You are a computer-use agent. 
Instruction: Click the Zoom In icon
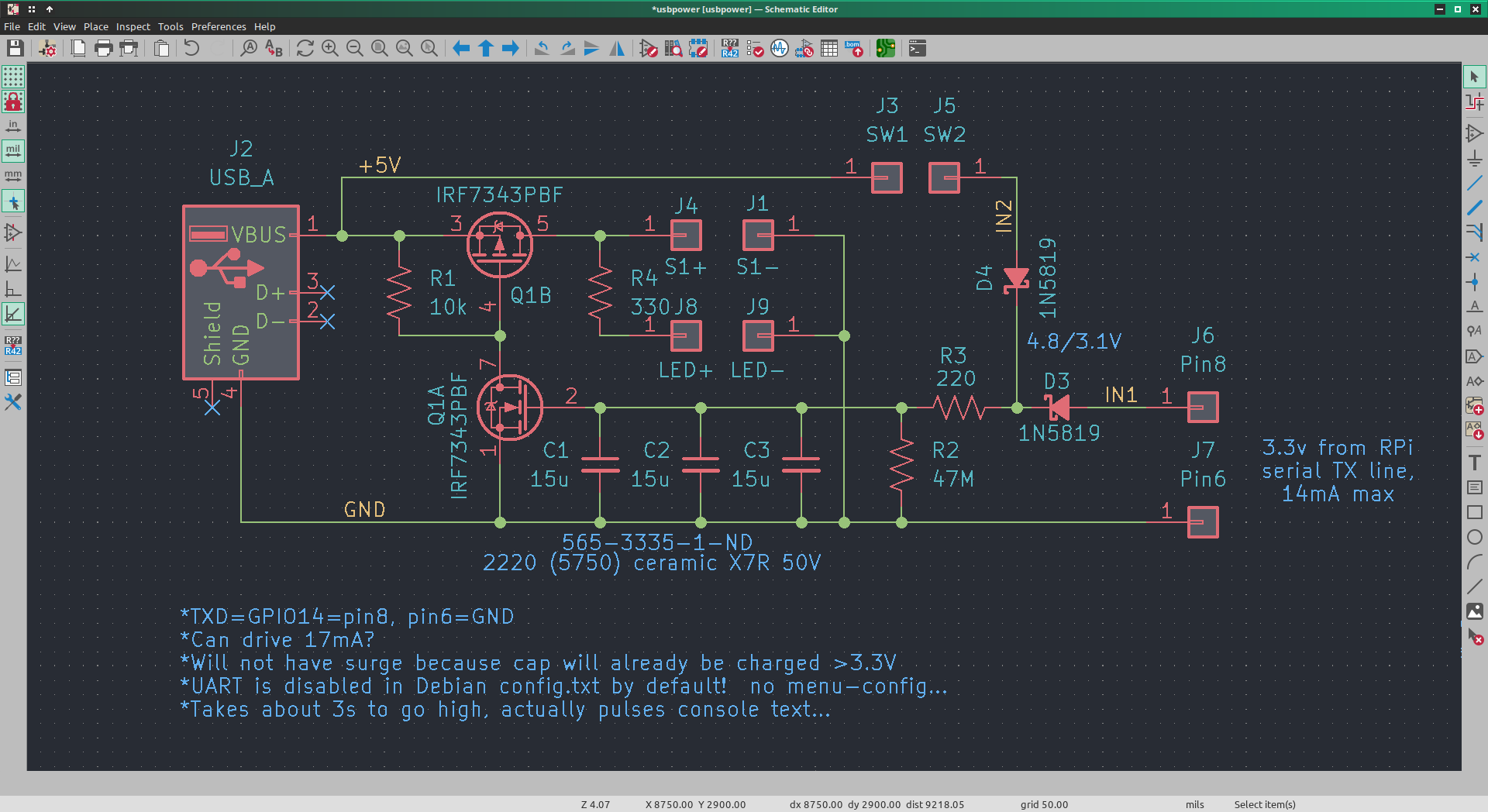330,48
